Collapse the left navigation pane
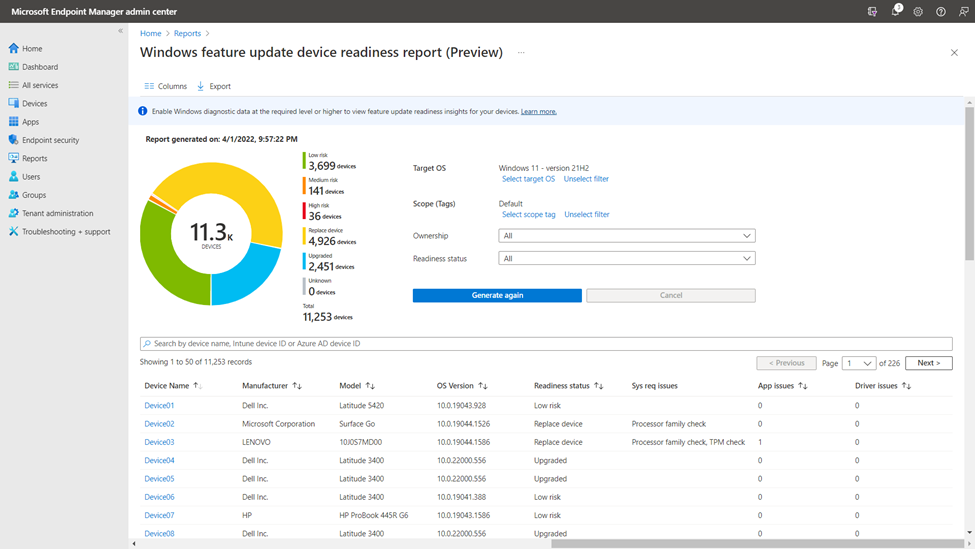975x549 pixels. pos(121,30)
